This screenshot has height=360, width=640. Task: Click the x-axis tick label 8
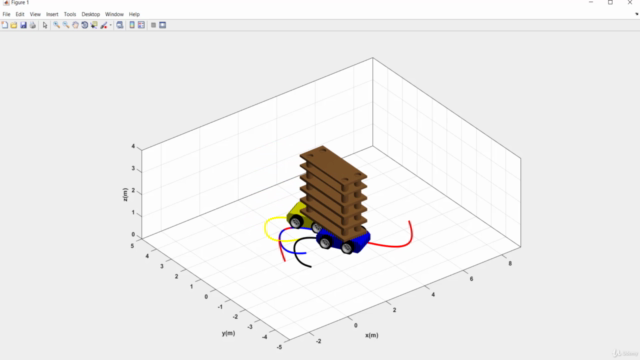click(x=510, y=264)
